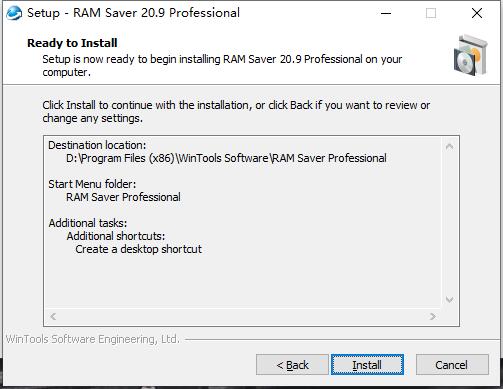Click the "Additional tasks:" summary line
Screen dimensions: 503x389
(88, 223)
